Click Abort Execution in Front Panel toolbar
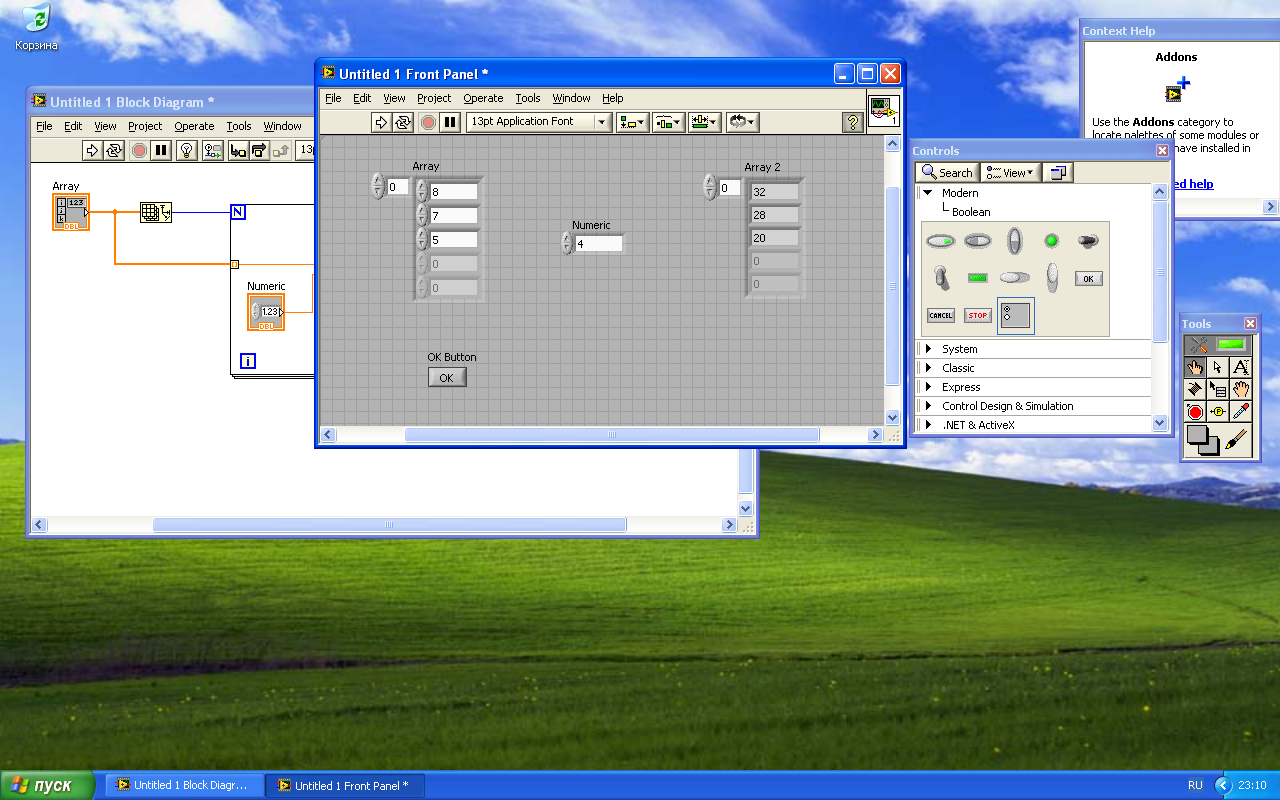Screen dimensions: 1280x800 coord(428,122)
